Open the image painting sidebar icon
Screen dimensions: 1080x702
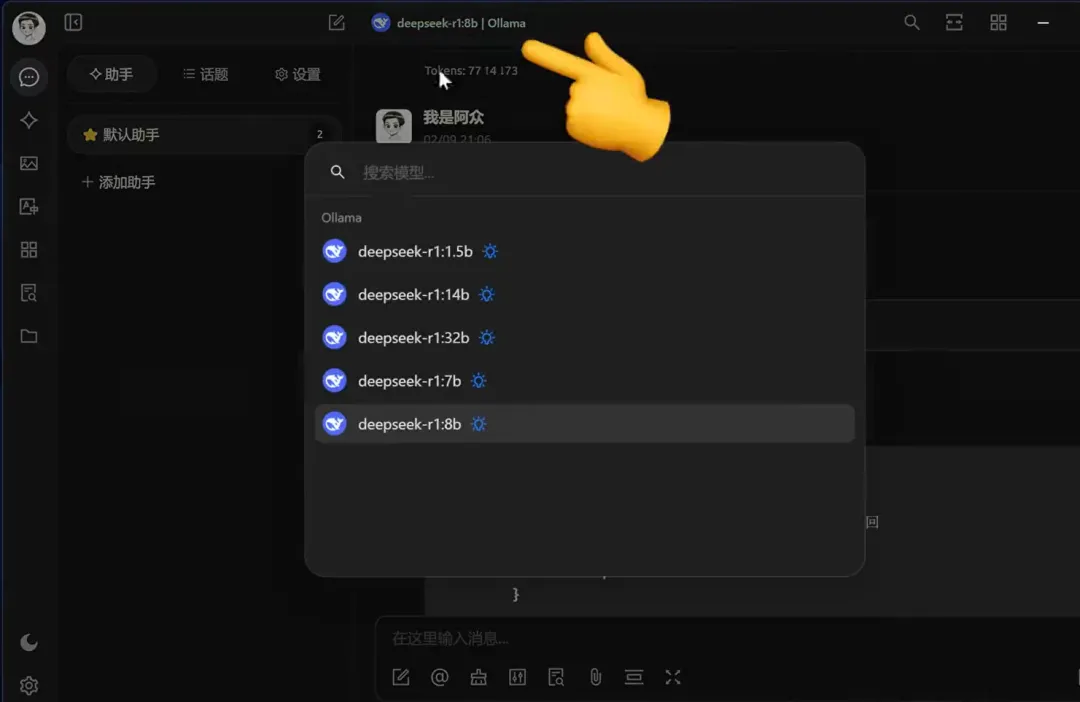29,163
